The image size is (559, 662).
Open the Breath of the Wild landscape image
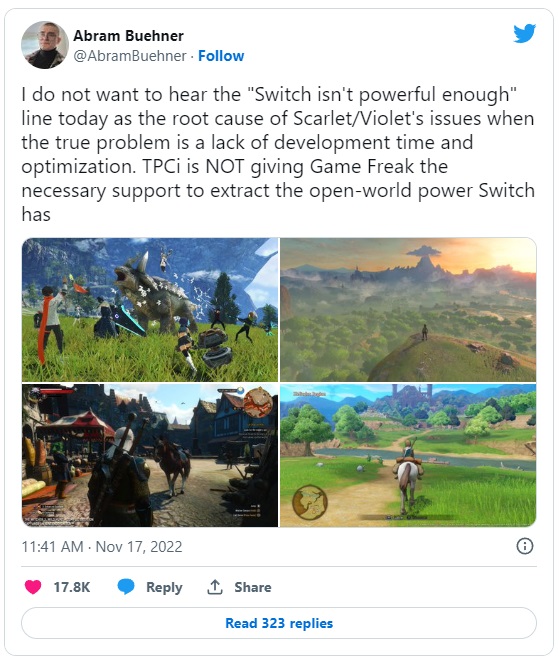[x=408, y=309]
